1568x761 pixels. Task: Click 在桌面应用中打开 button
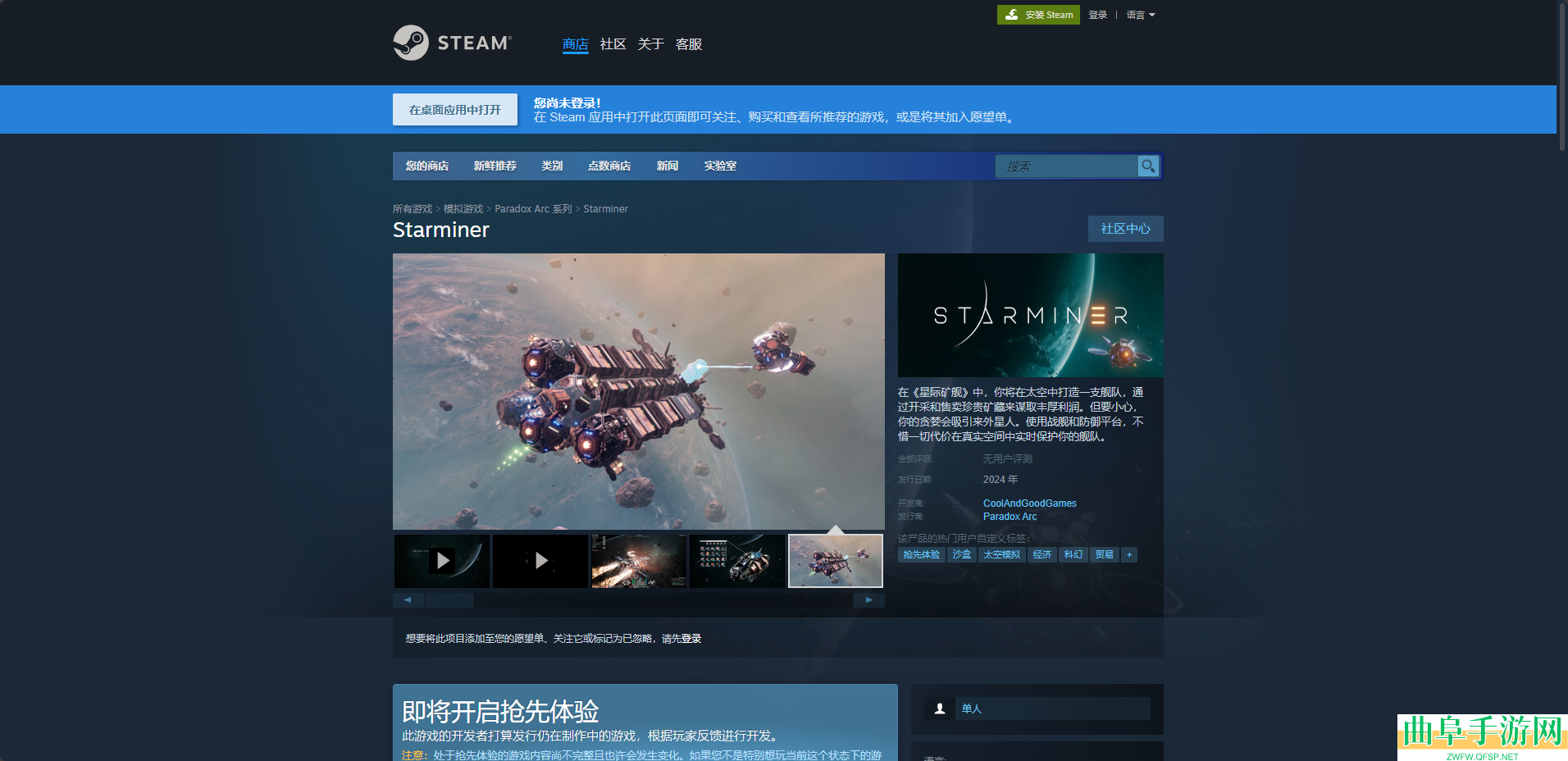pyautogui.click(x=455, y=109)
